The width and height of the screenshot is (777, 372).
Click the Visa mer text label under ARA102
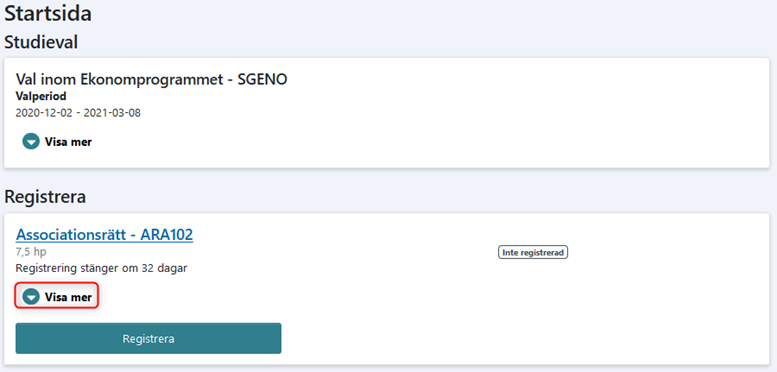(x=68, y=297)
